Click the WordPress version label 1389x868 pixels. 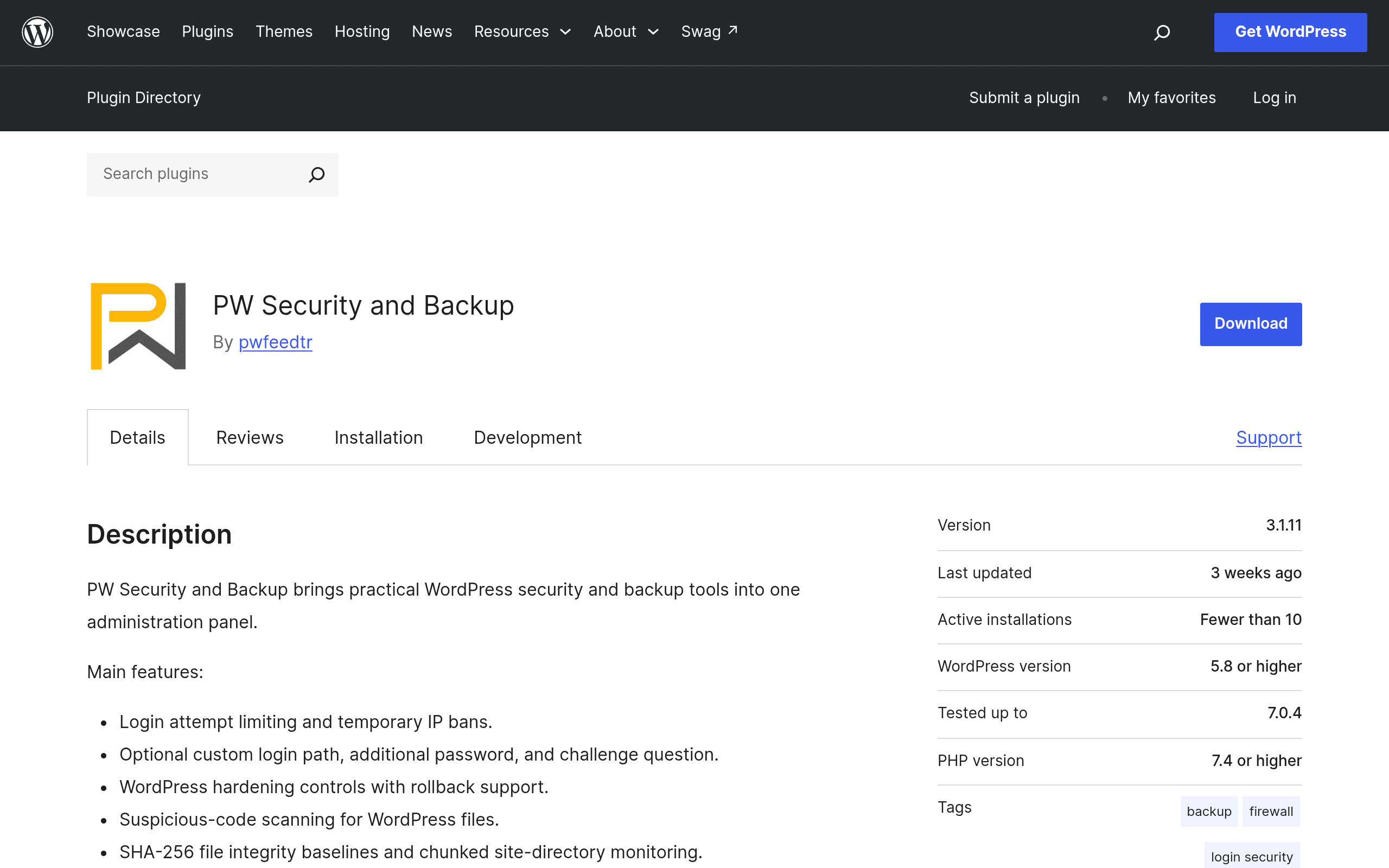coord(1004,666)
